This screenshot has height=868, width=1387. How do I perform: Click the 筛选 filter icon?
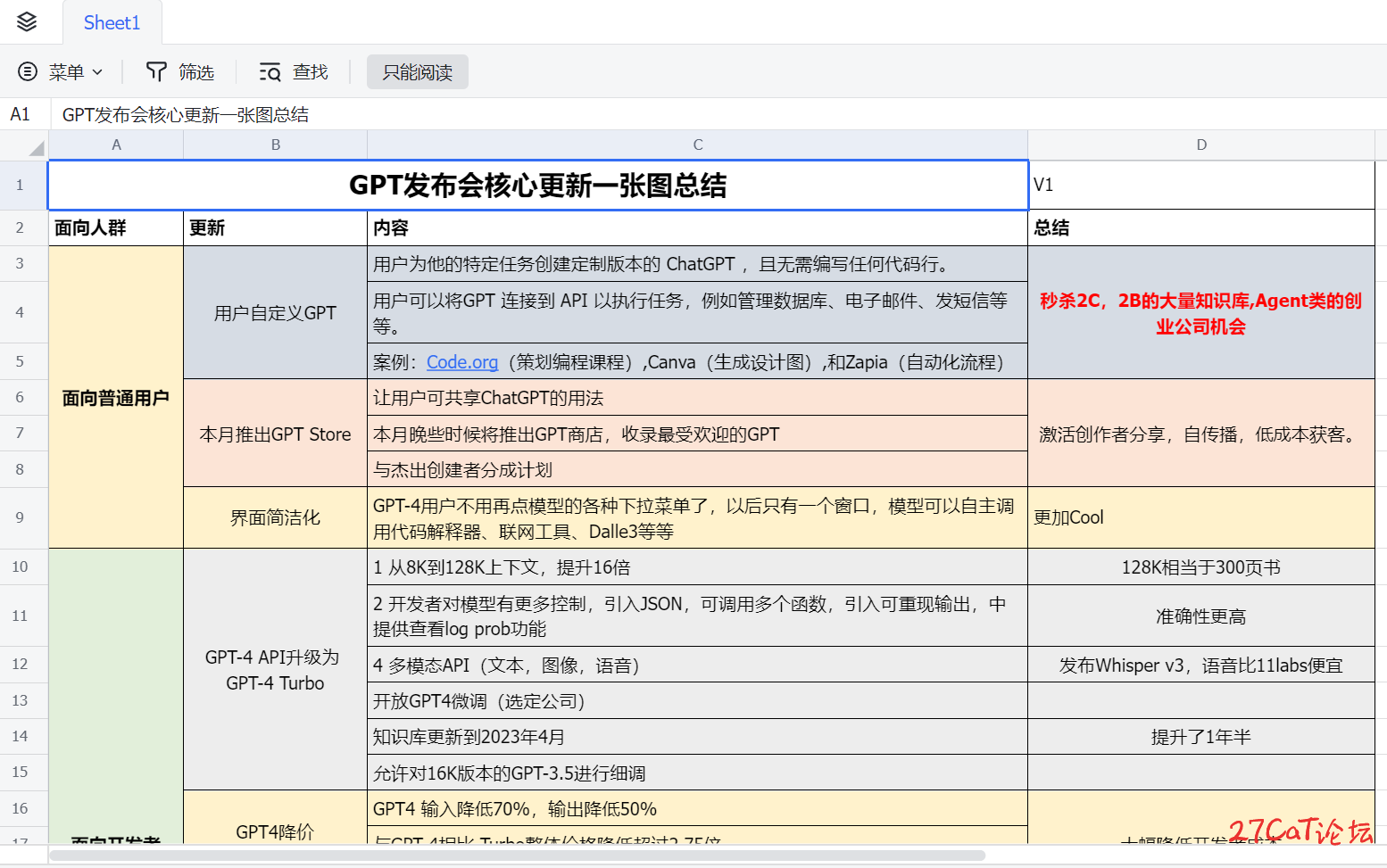coord(156,72)
